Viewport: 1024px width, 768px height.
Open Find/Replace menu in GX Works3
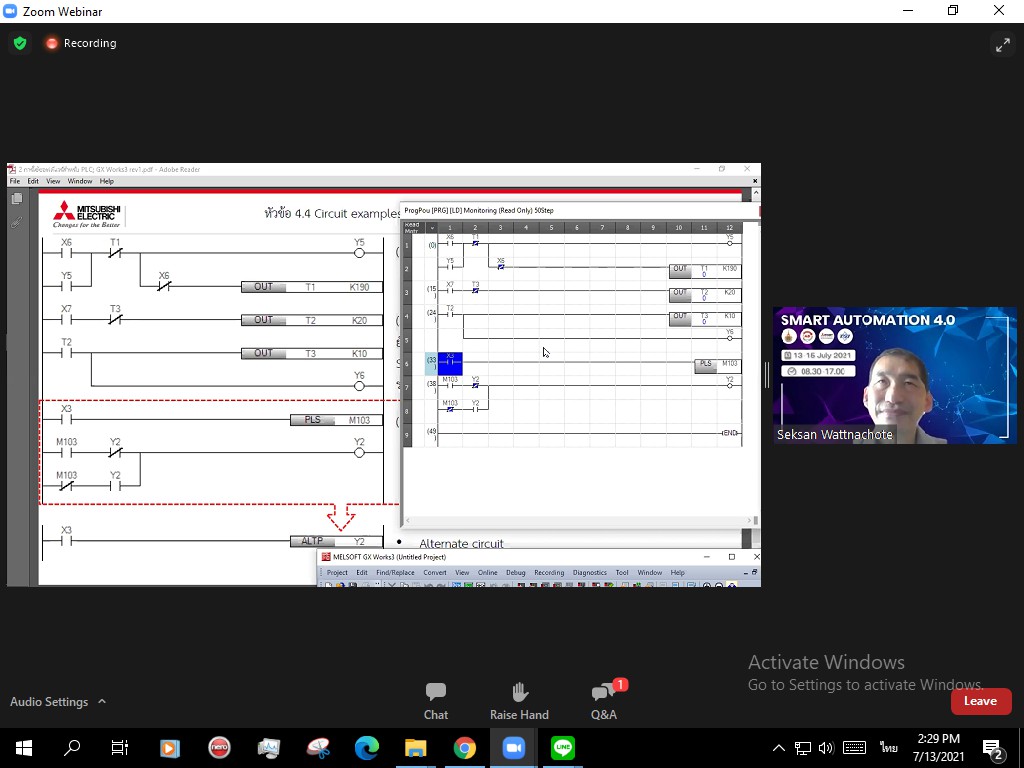coord(395,572)
